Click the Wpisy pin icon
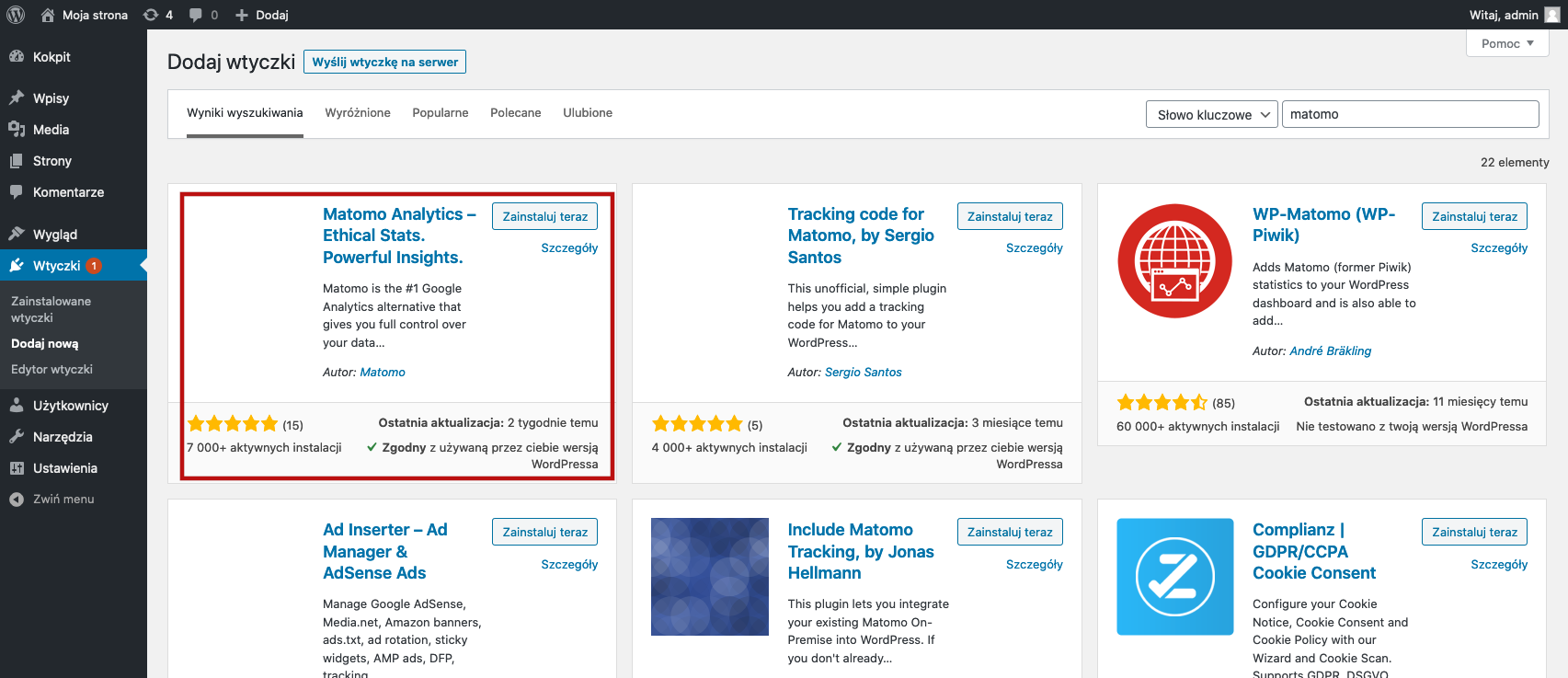The width and height of the screenshot is (1568, 678). pos(17,98)
